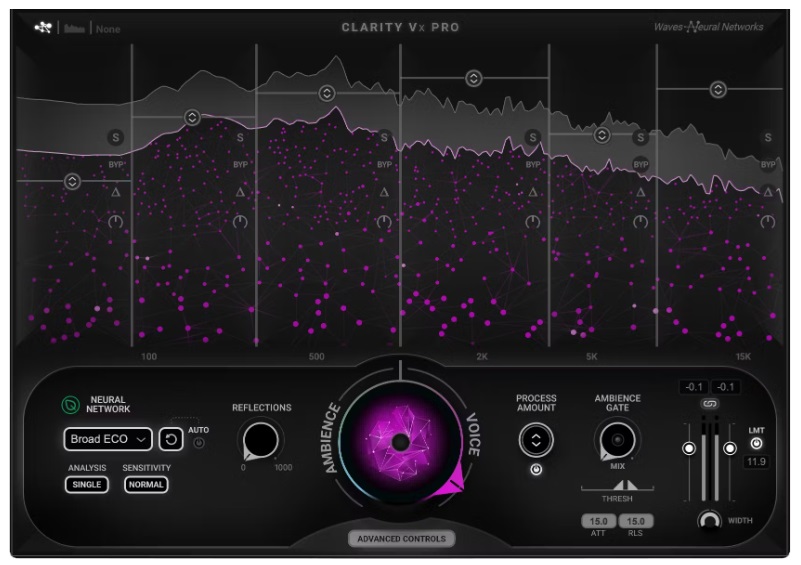The height and width of the screenshot is (565, 801).
Task: Click the link icon above output faders
Action: click(710, 404)
